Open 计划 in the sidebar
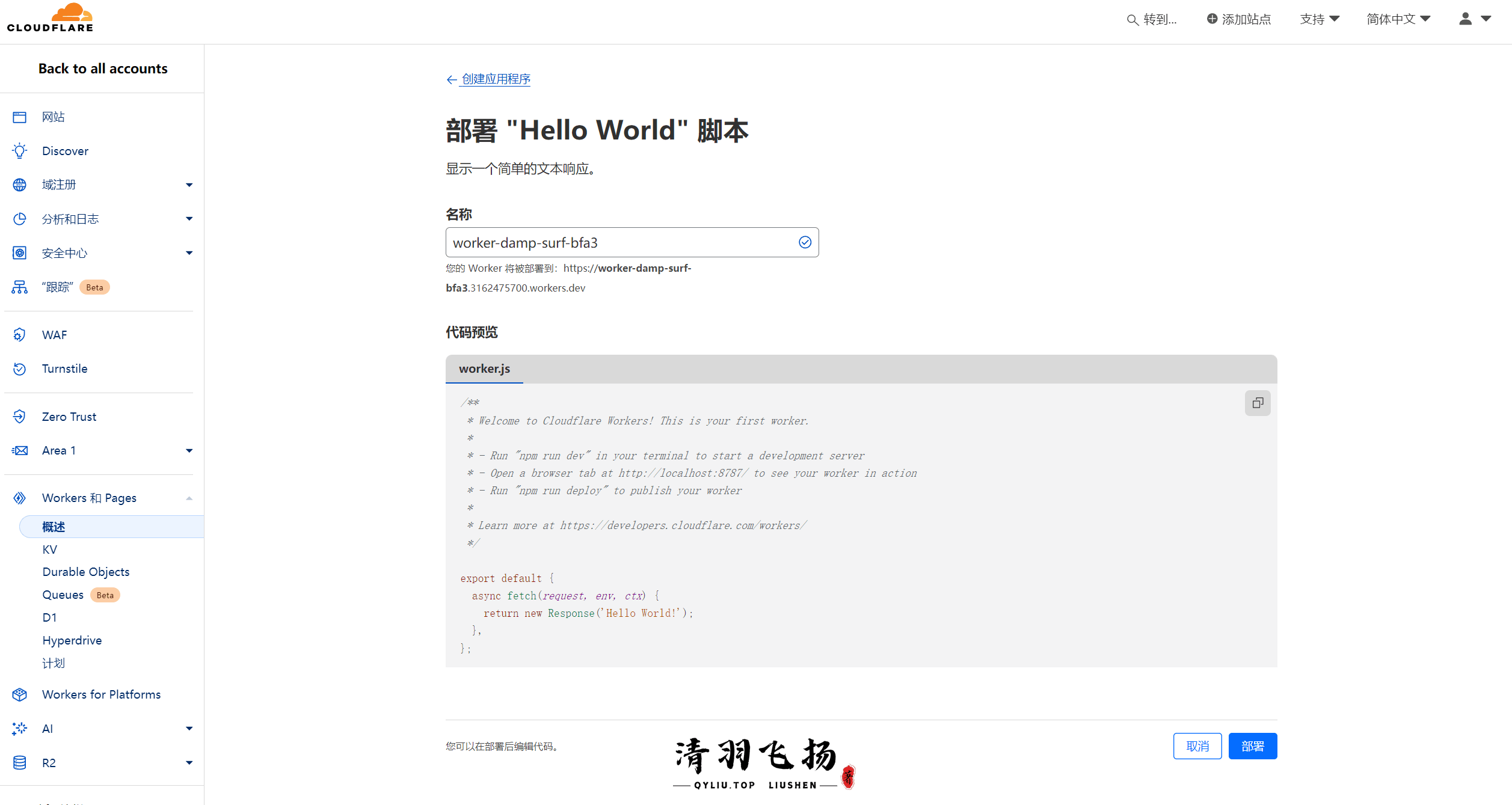 (x=54, y=663)
